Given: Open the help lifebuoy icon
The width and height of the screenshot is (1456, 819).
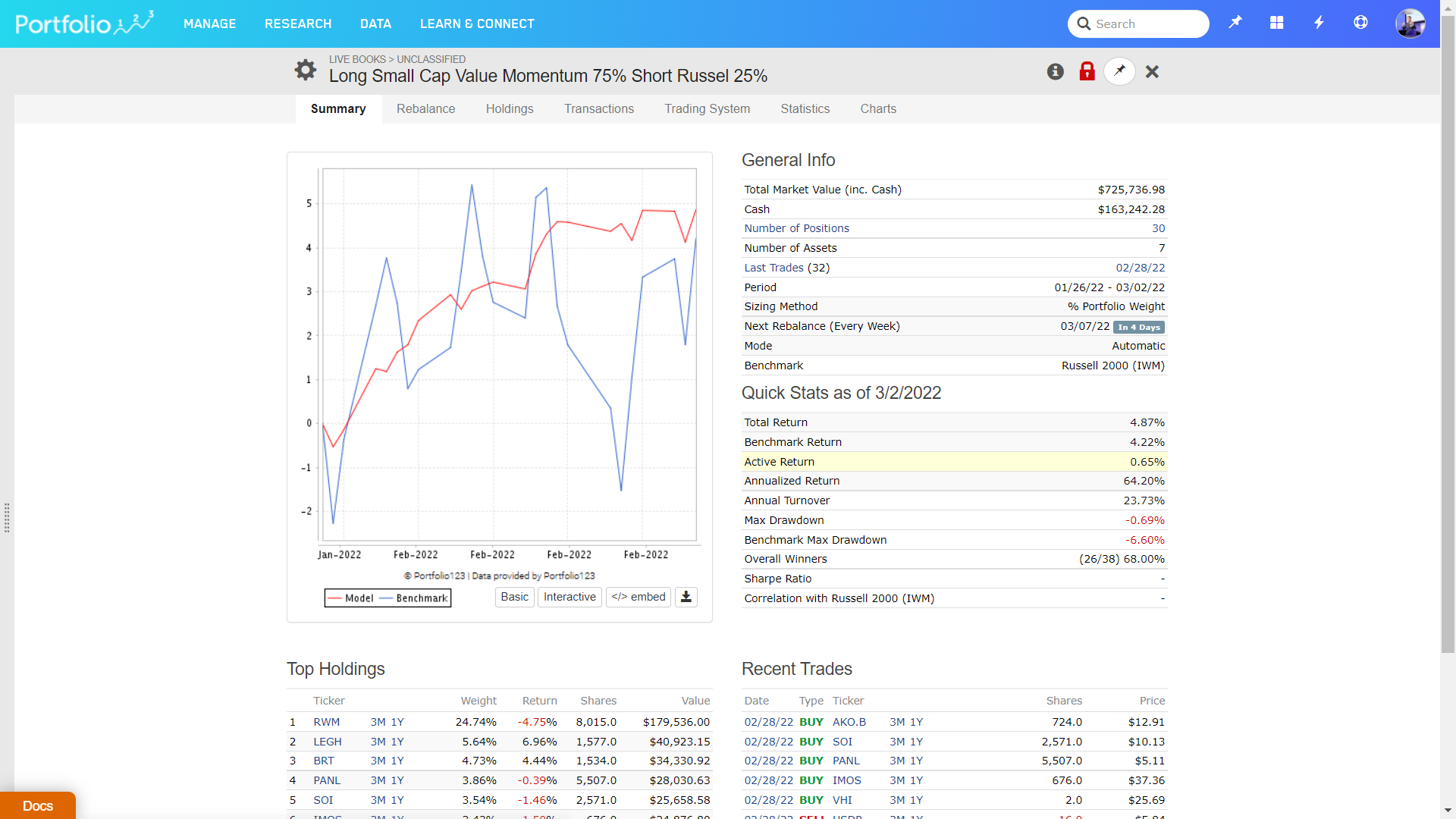Looking at the screenshot, I should tap(1360, 23).
